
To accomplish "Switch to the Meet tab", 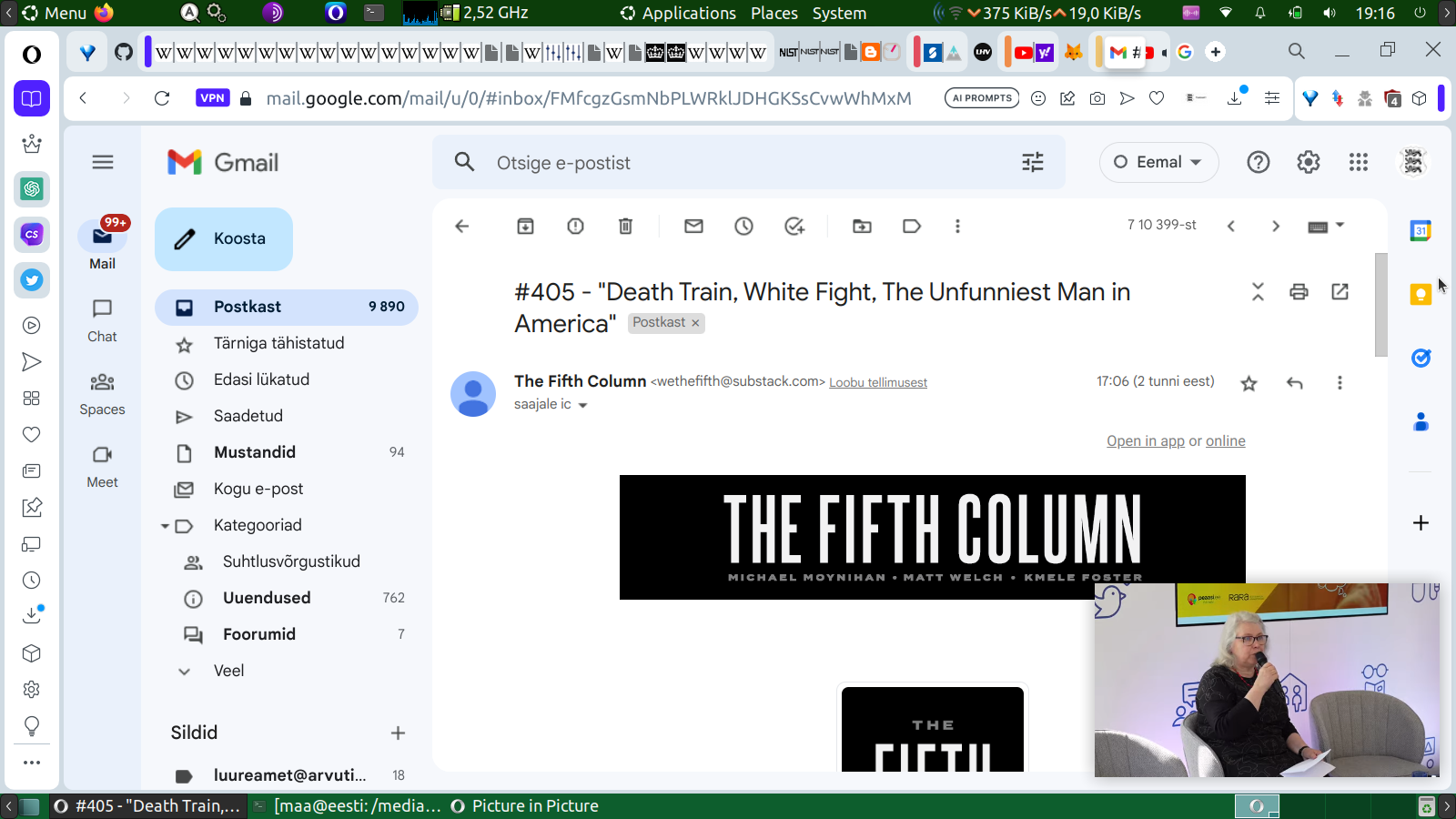I will (x=102, y=466).
